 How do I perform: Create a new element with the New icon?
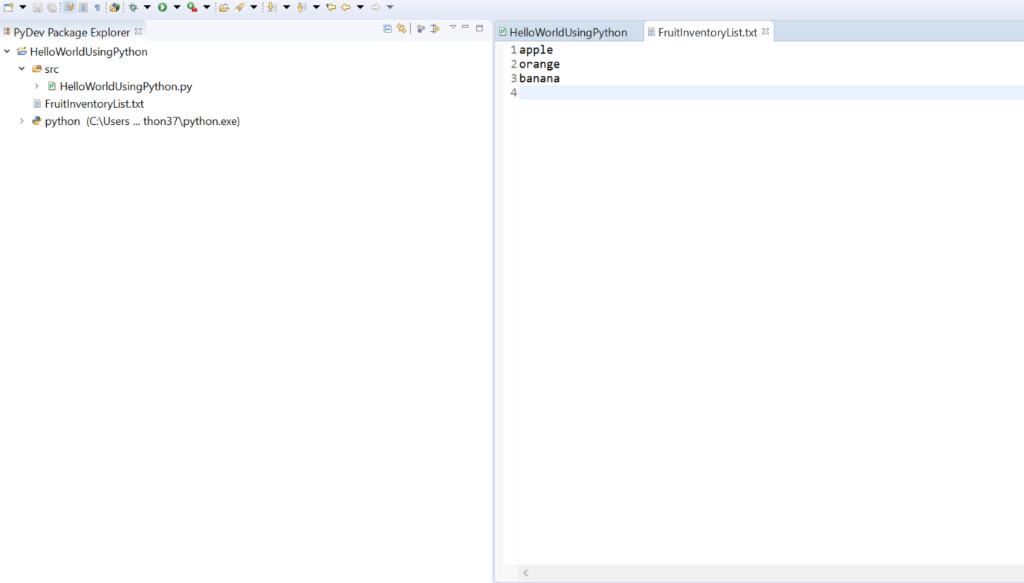[8, 6]
